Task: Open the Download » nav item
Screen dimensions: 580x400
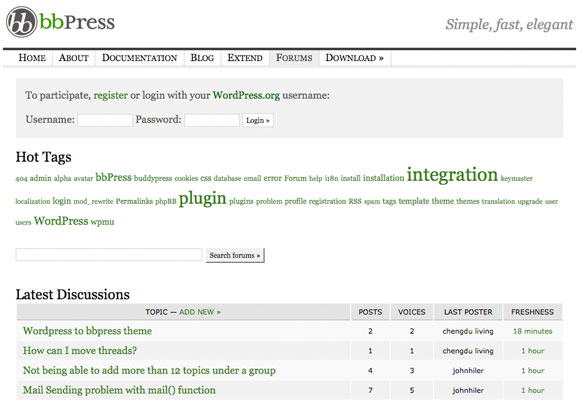Action: [x=354, y=58]
